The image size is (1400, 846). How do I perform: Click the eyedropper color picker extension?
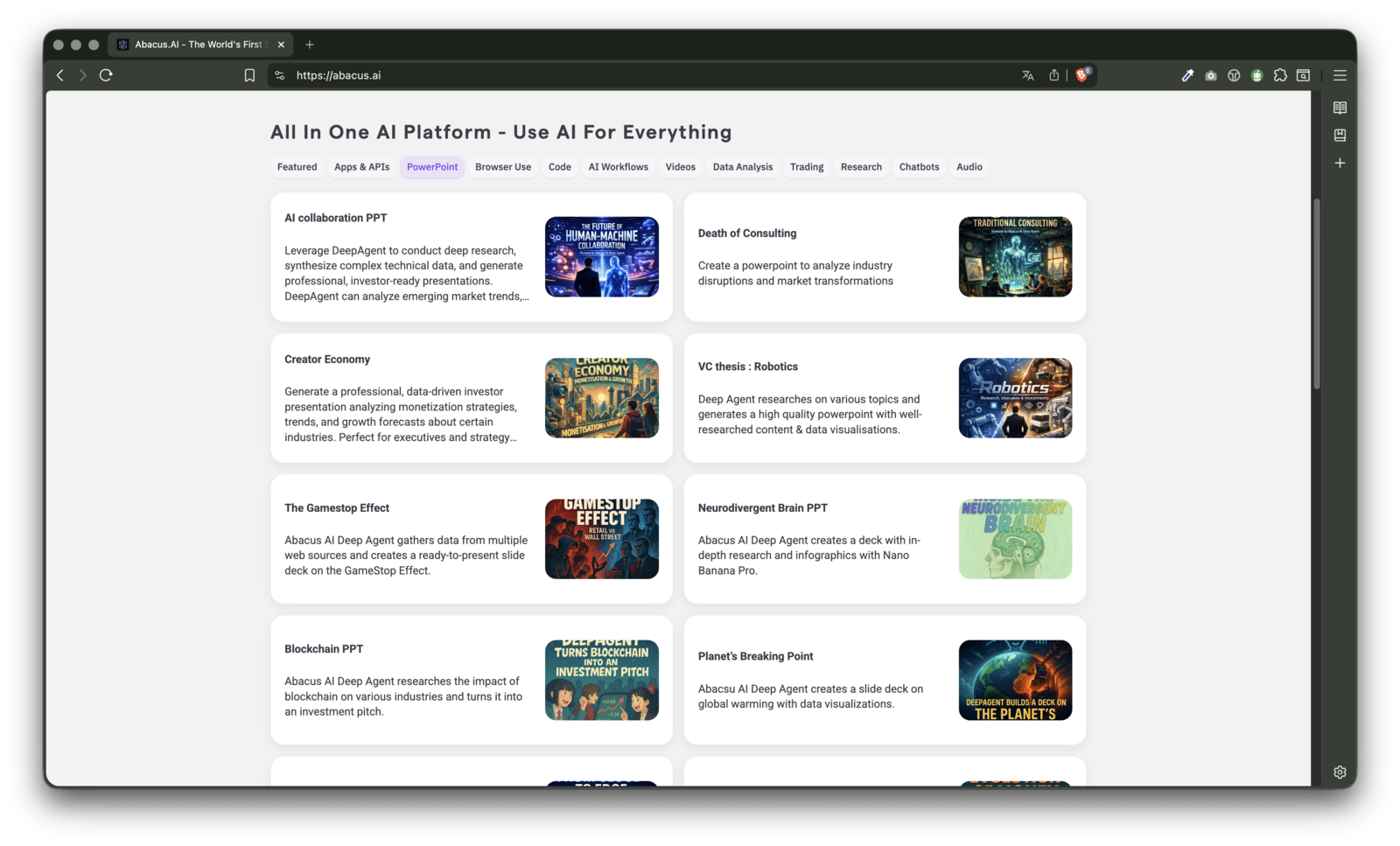[1187, 75]
